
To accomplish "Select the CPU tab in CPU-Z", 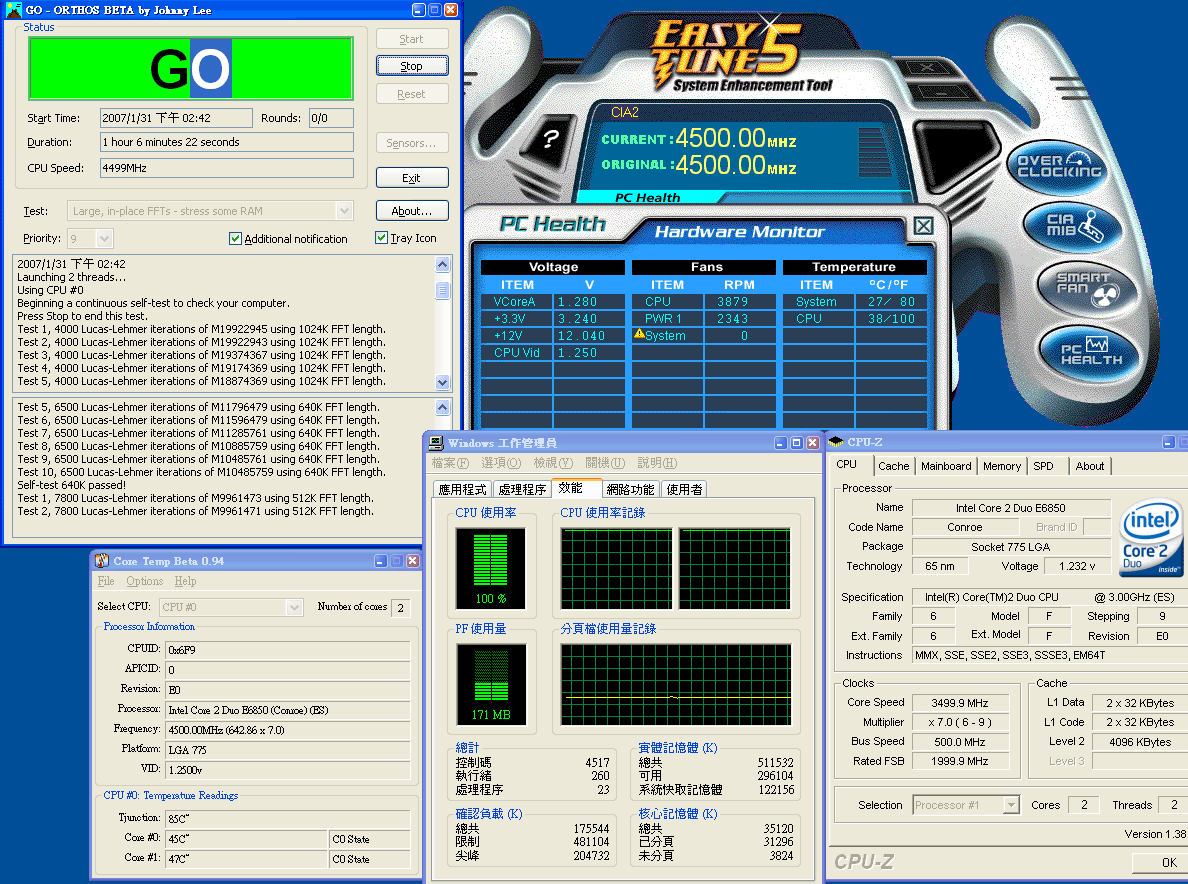I will click(x=846, y=464).
